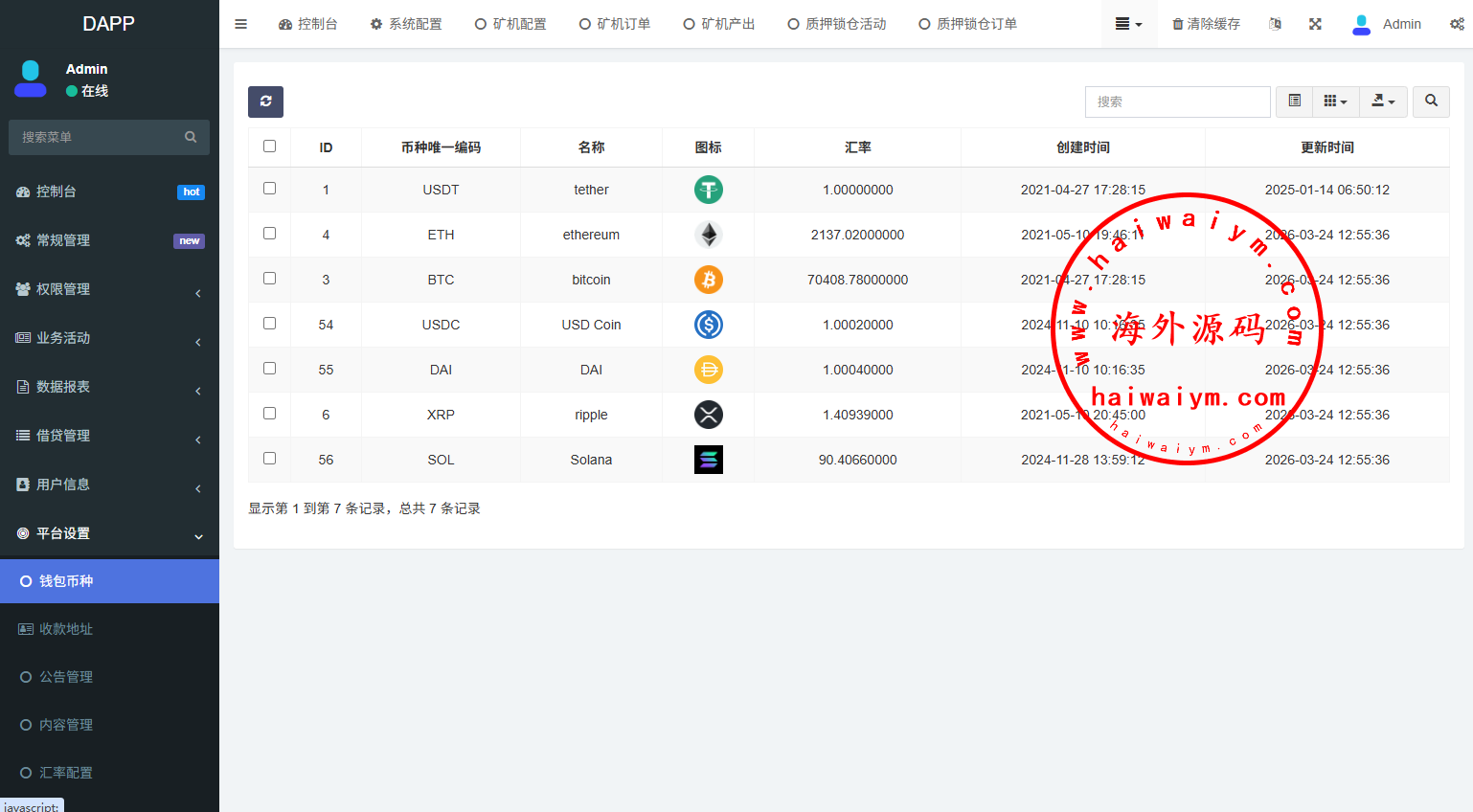This screenshot has width=1473, height=812.
Task: Check the select-all checkbox in table header
Action: point(269,147)
